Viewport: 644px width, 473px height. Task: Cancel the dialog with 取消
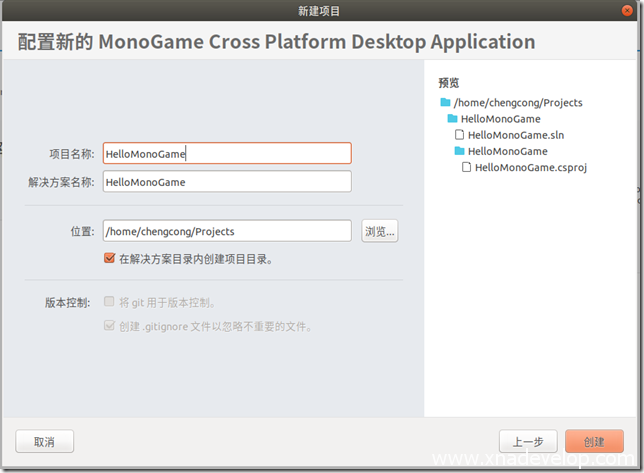(x=45, y=441)
